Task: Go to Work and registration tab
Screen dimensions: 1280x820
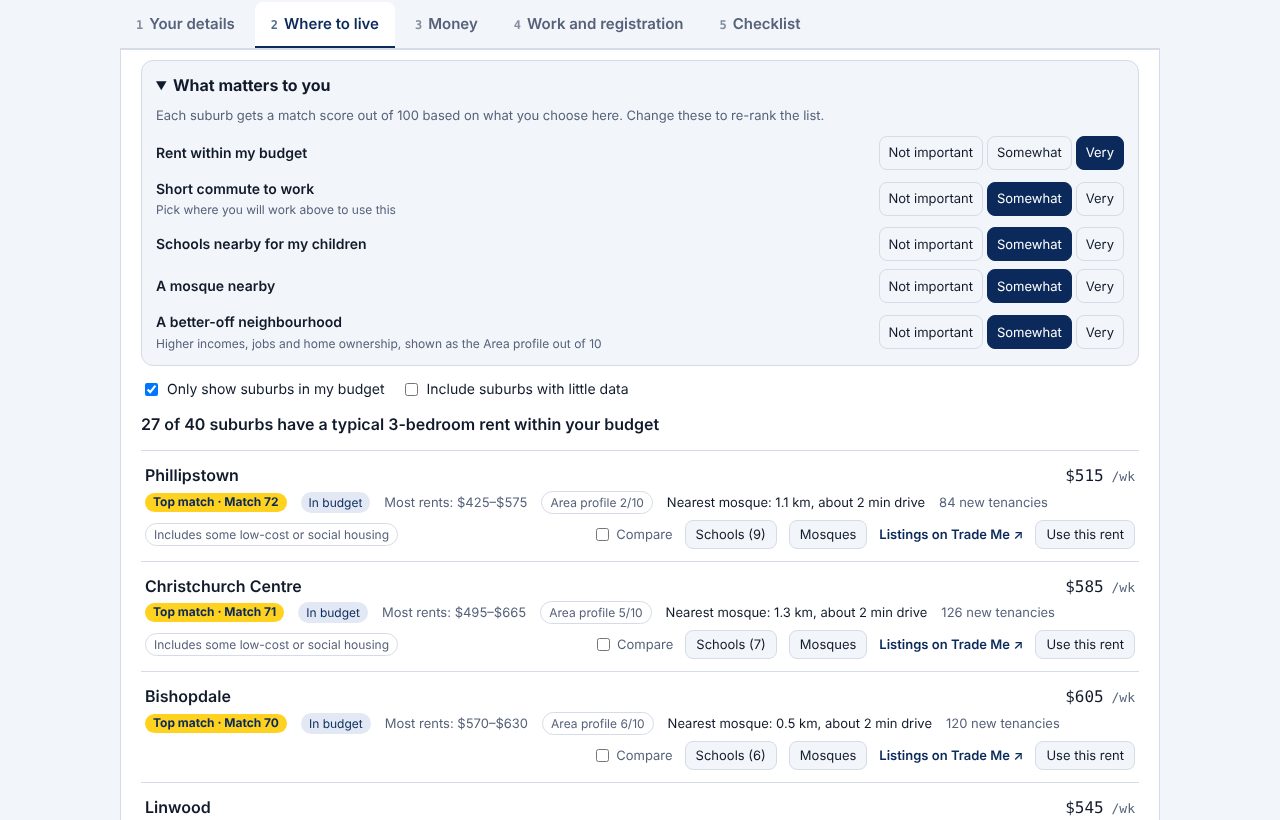Action: click(598, 24)
